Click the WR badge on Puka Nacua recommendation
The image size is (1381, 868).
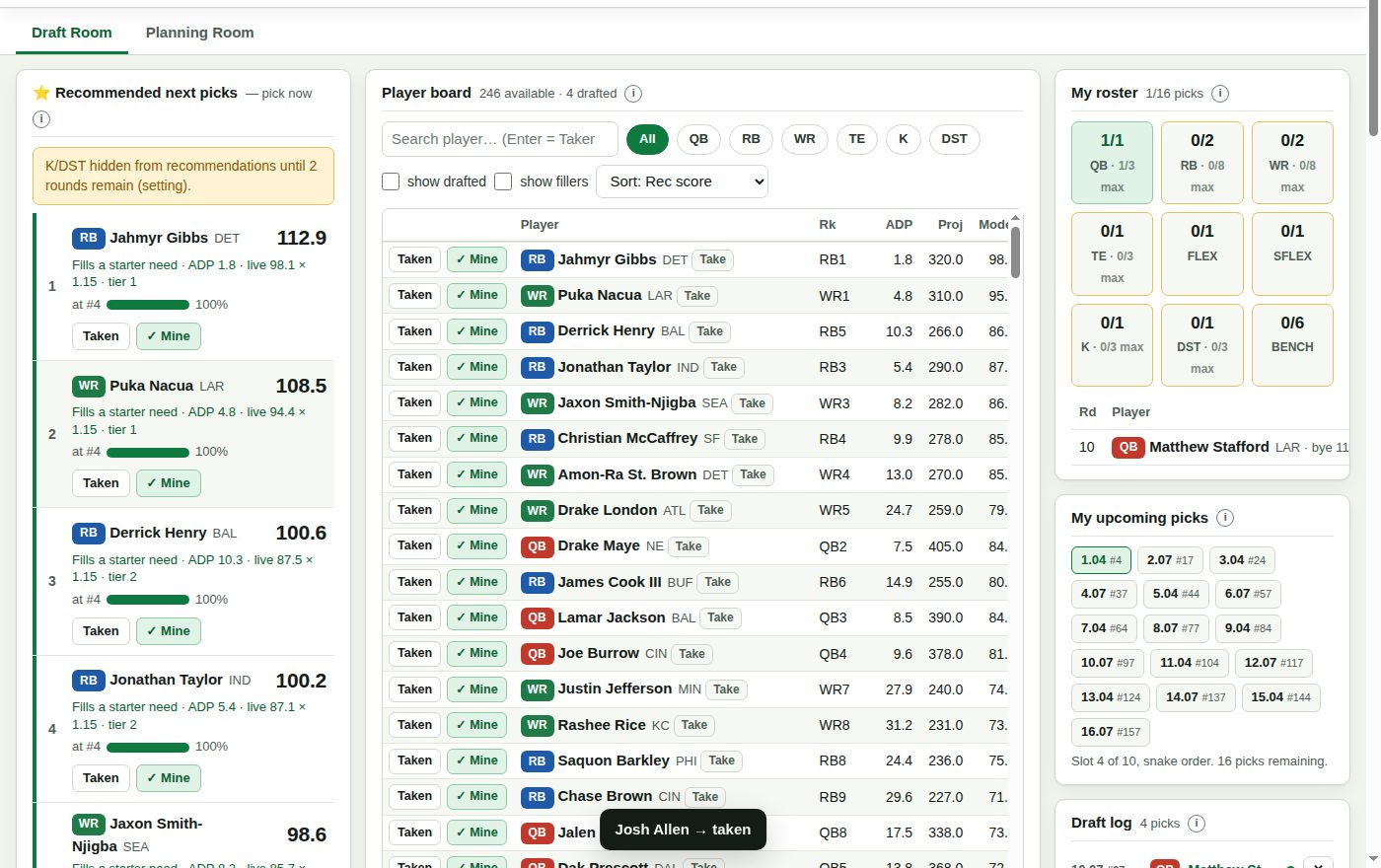point(89,386)
